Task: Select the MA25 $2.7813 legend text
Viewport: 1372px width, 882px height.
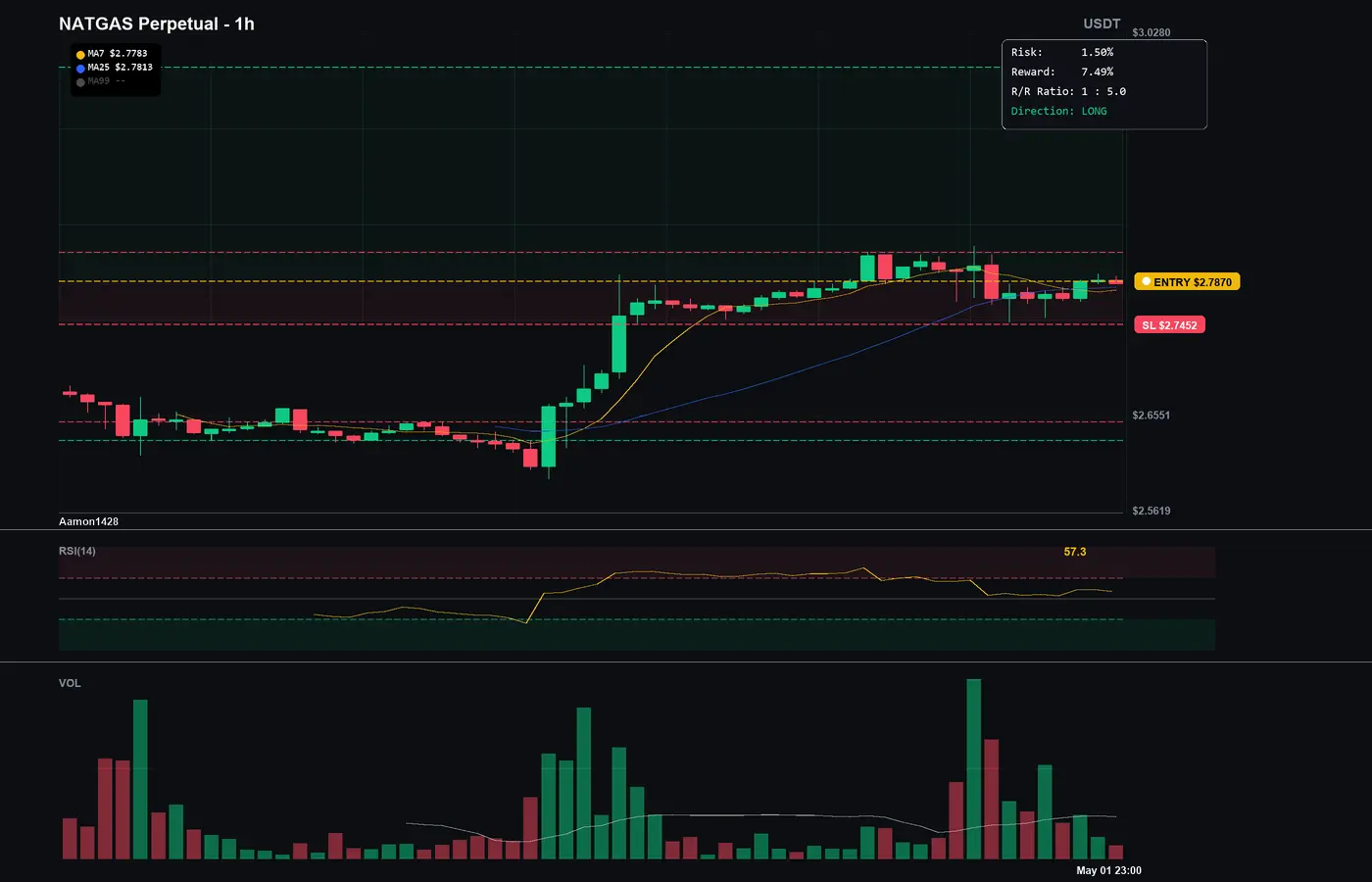Action: coord(121,68)
